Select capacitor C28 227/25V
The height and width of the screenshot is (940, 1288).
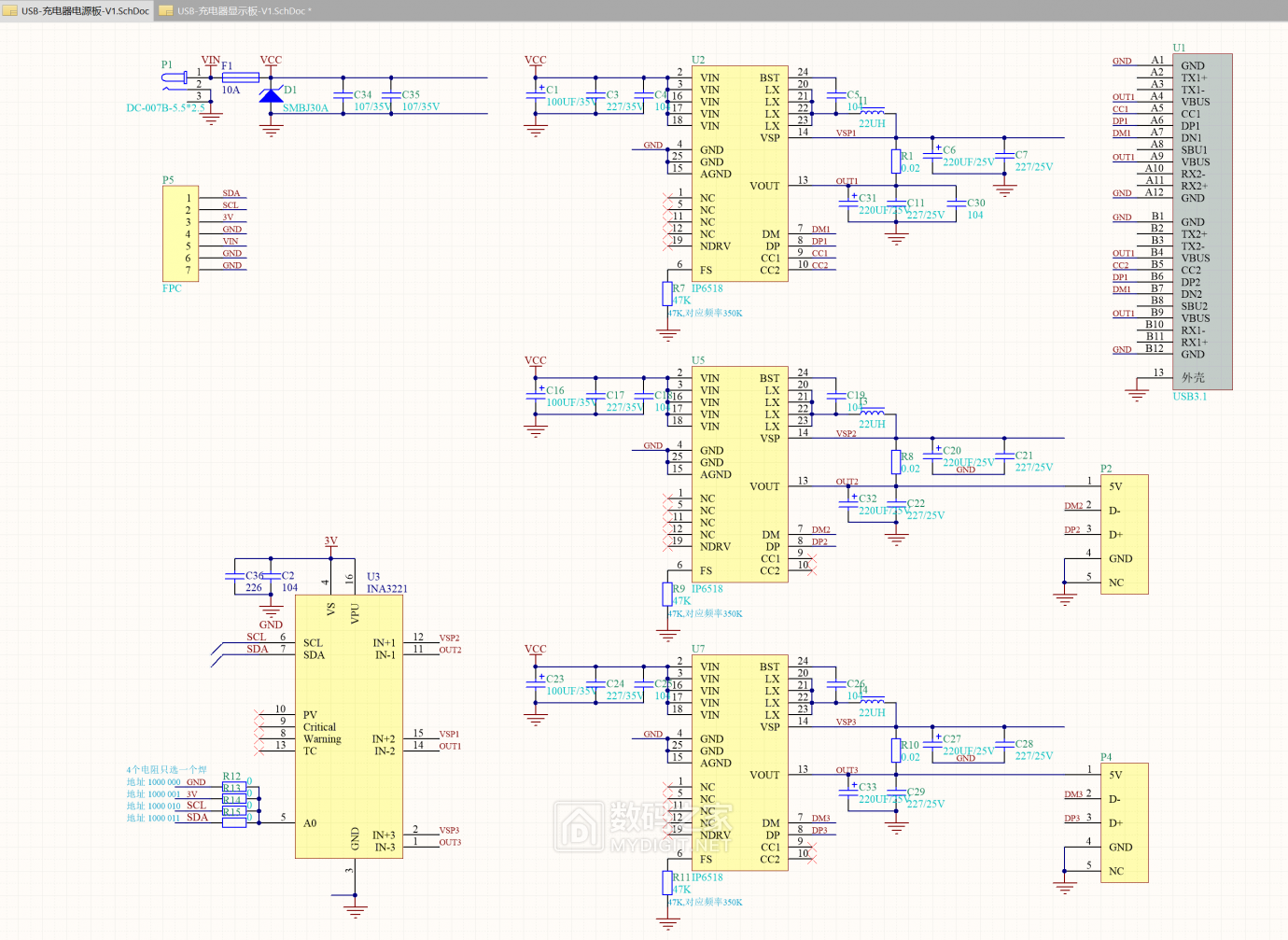[1004, 744]
